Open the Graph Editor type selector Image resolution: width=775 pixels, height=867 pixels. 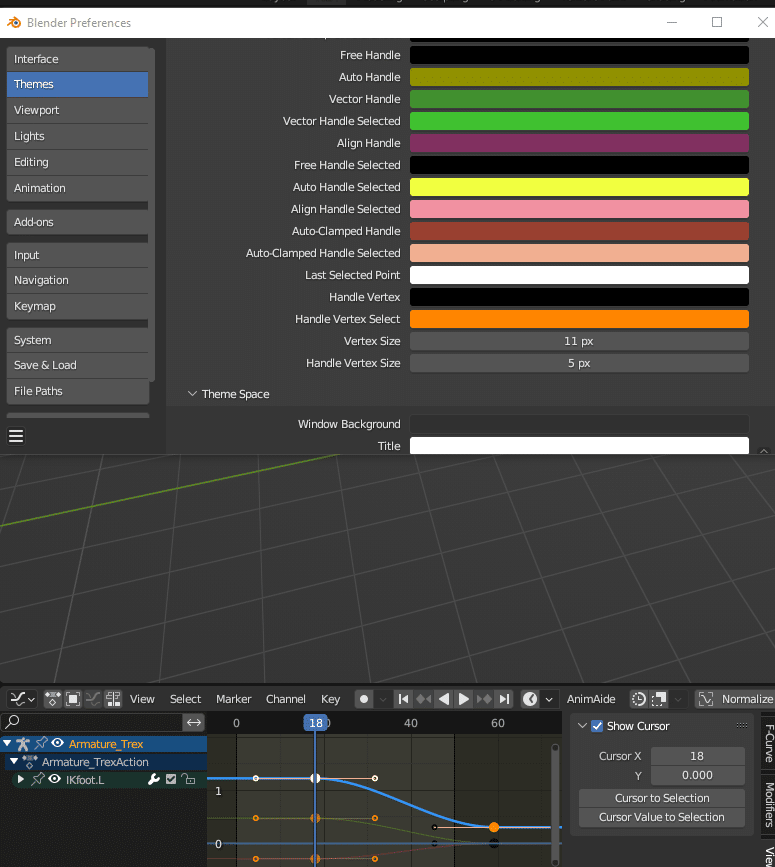point(21,699)
